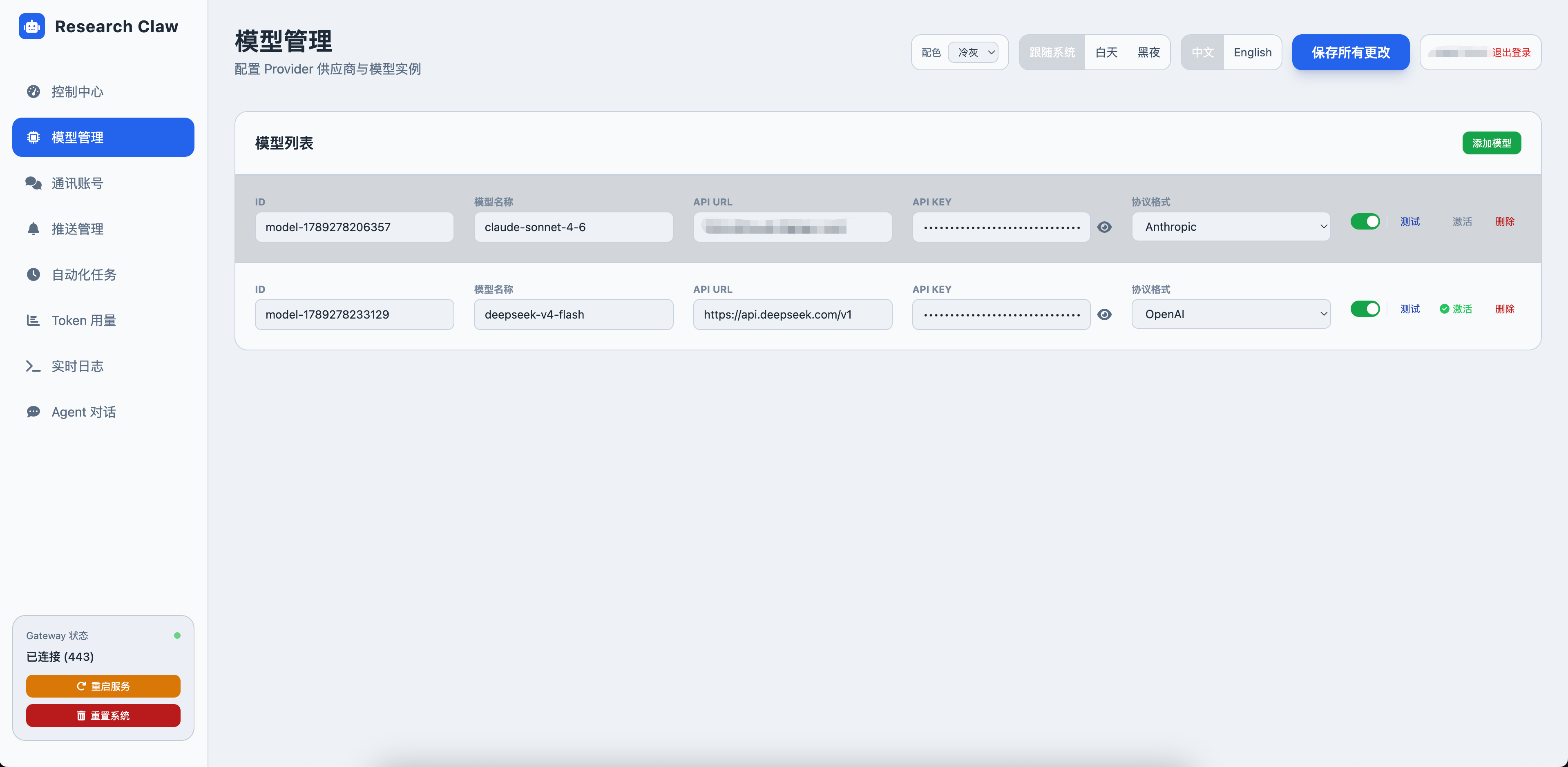Switch language to English
Viewport: 1568px width, 767px height.
tap(1252, 52)
